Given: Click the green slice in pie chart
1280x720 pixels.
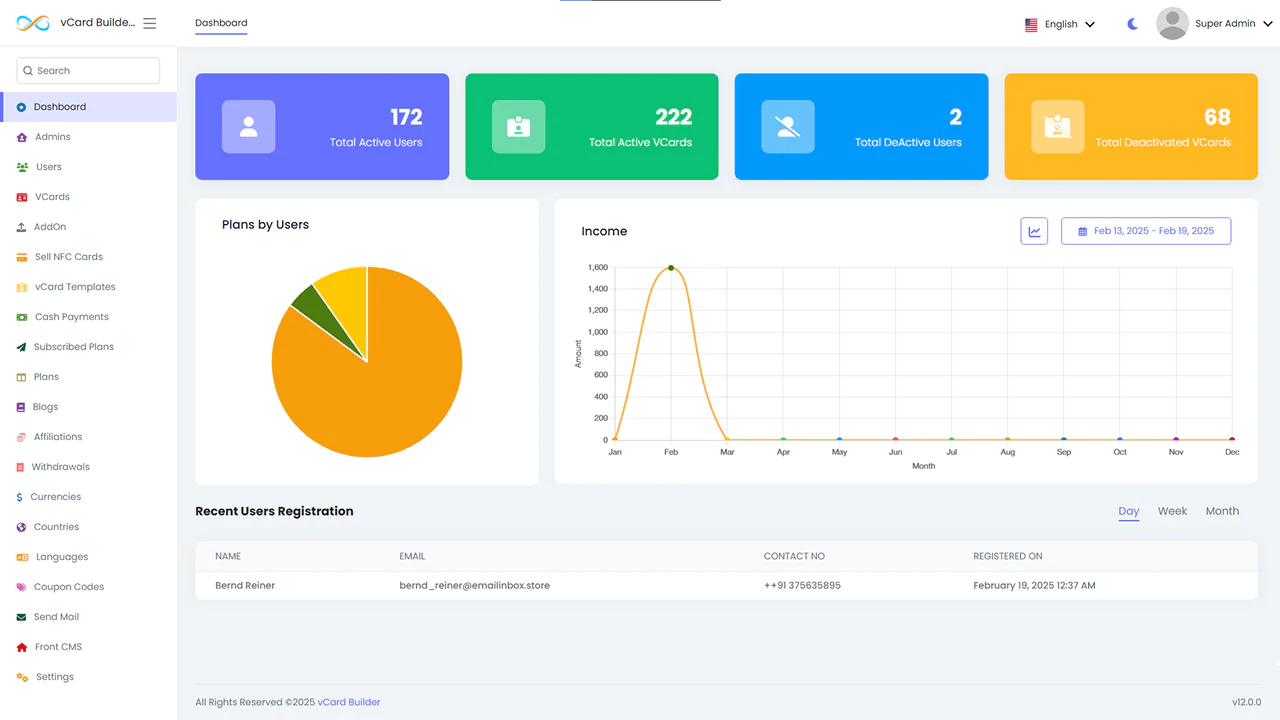Looking at the screenshot, I should click(306, 299).
